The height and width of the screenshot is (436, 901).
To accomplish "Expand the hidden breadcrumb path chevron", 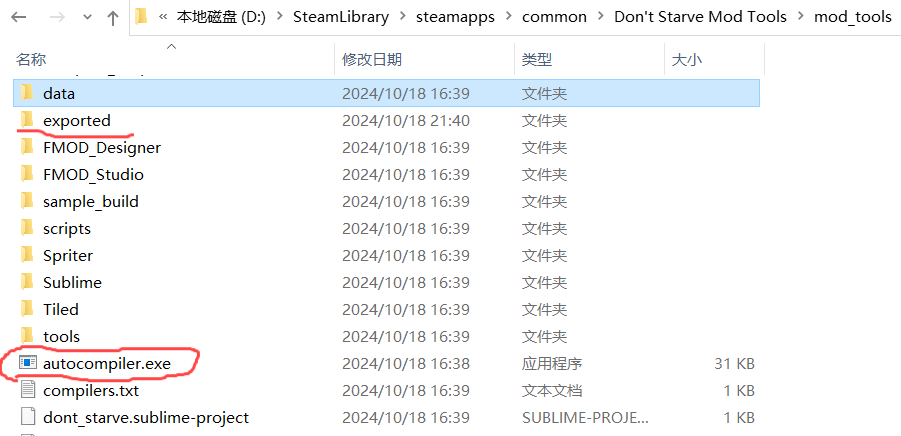I will (162, 17).
